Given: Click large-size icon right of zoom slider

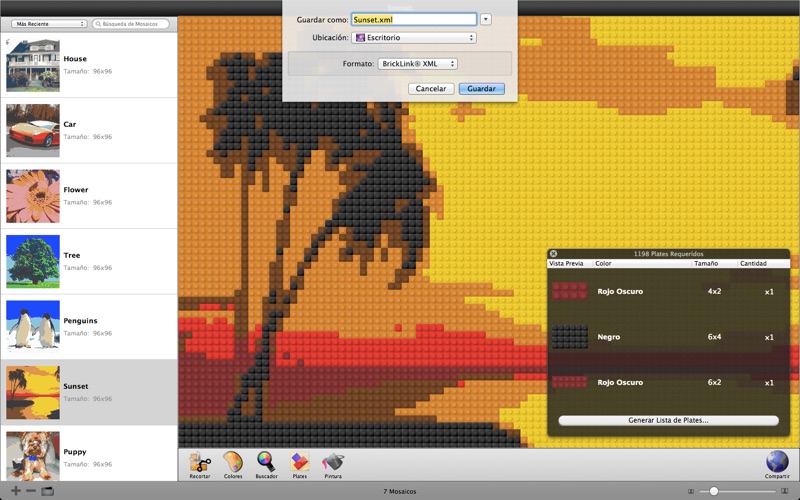Looking at the screenshot, I should pos(785,491).
